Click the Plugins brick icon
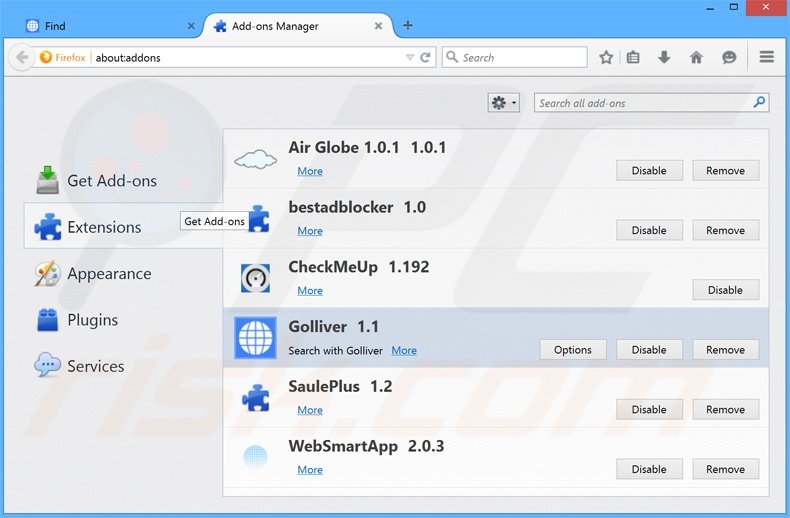 (47, 319)
